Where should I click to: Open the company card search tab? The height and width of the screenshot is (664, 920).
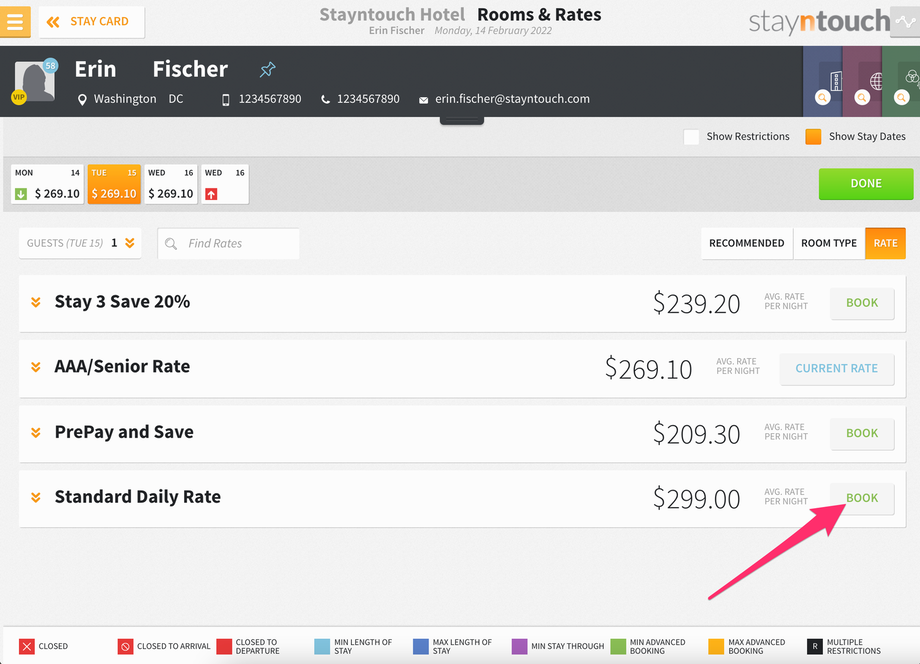point(823,82)
